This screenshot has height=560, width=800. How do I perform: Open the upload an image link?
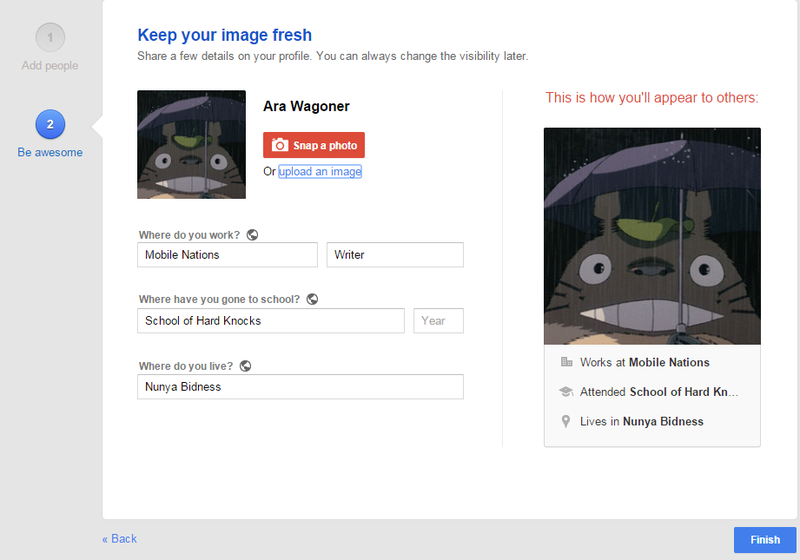point(320,171)
